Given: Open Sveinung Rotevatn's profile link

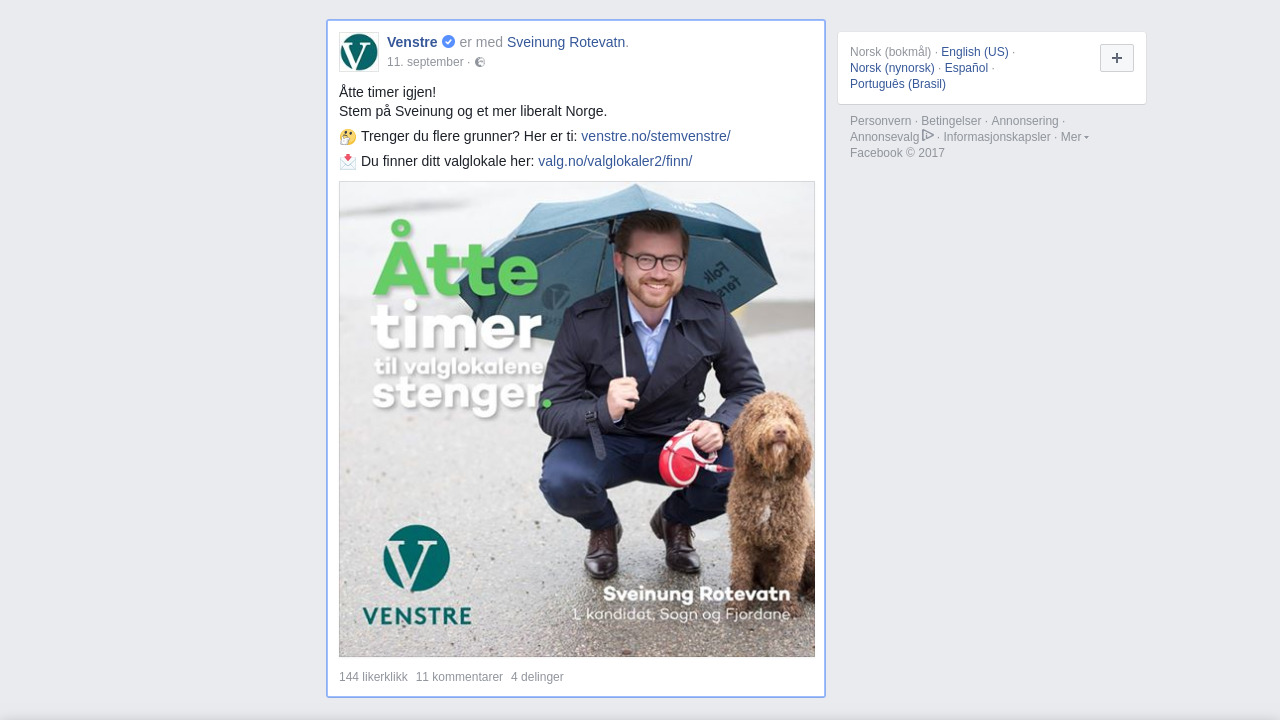Looking at the screenshot, I should (566, 42).
